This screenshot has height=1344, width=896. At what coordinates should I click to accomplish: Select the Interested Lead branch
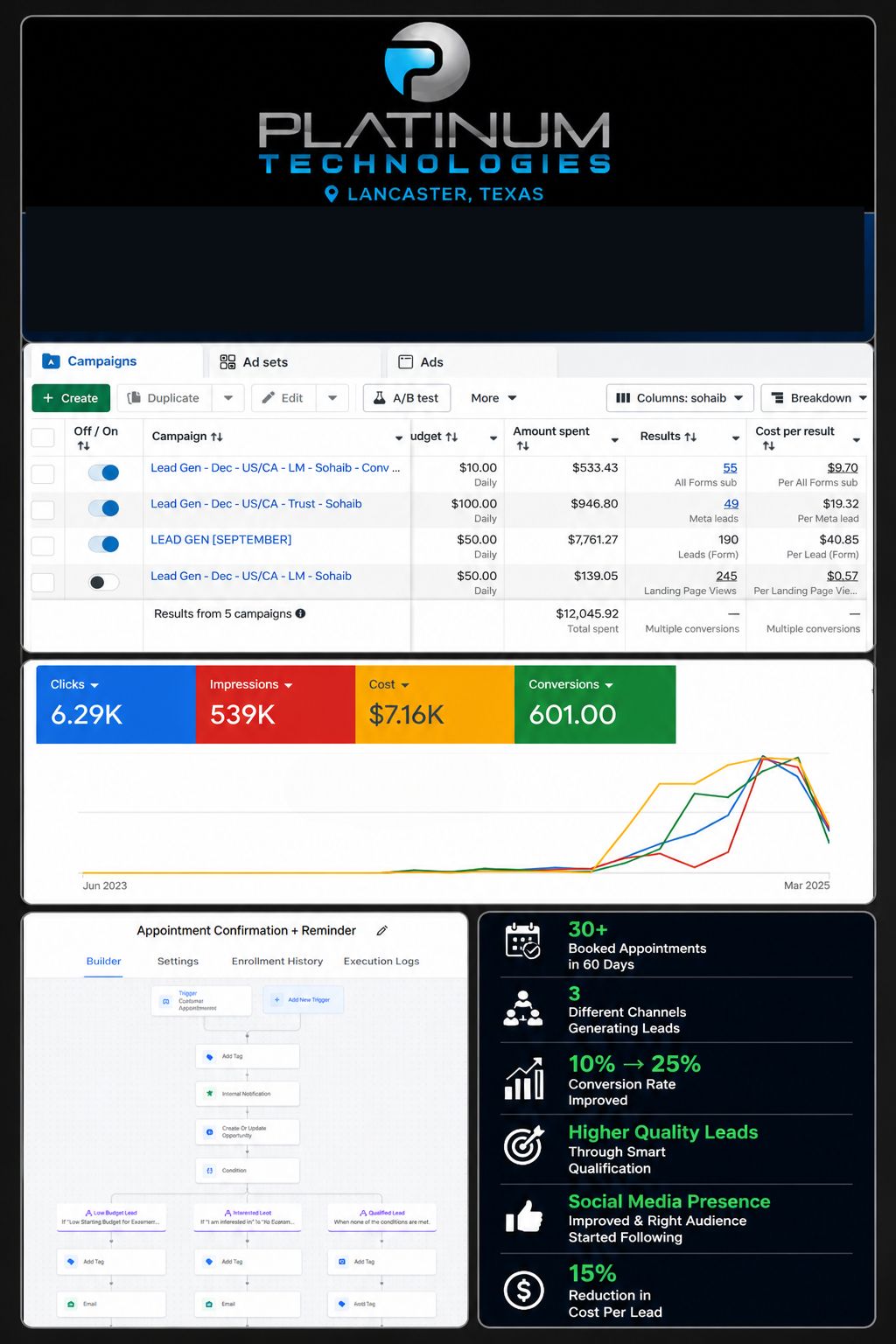click(248, 1217)
